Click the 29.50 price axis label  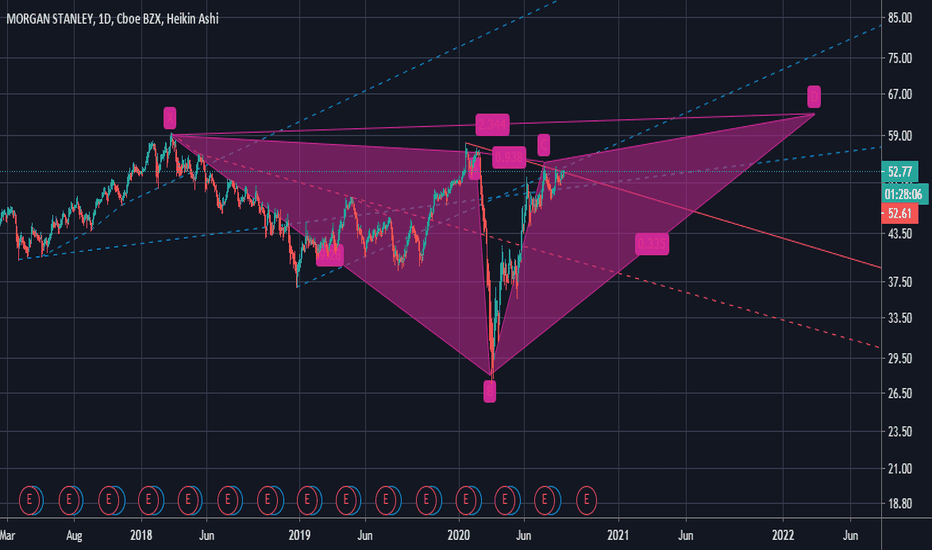tap(899, 358)
